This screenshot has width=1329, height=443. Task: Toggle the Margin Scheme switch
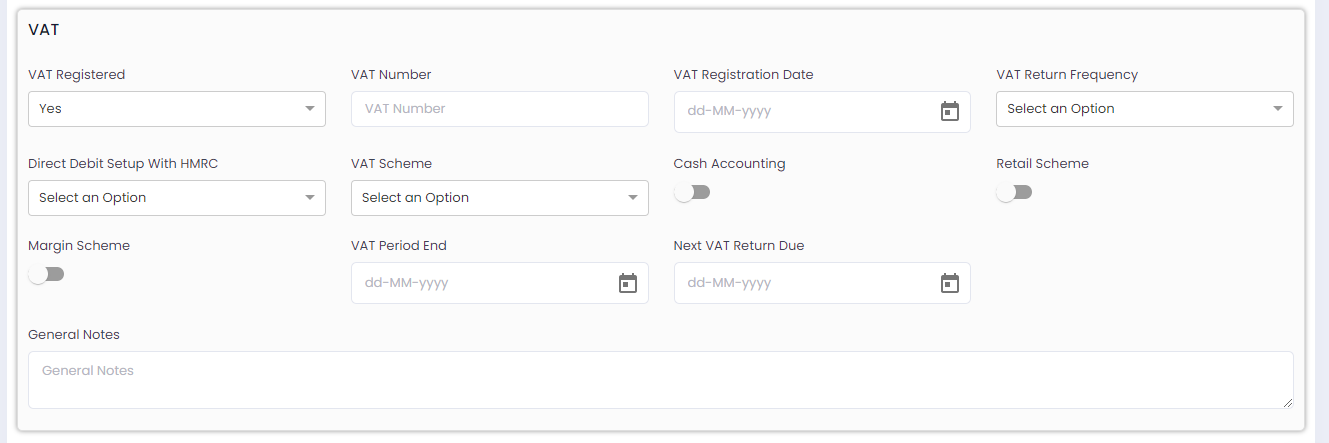46,274
